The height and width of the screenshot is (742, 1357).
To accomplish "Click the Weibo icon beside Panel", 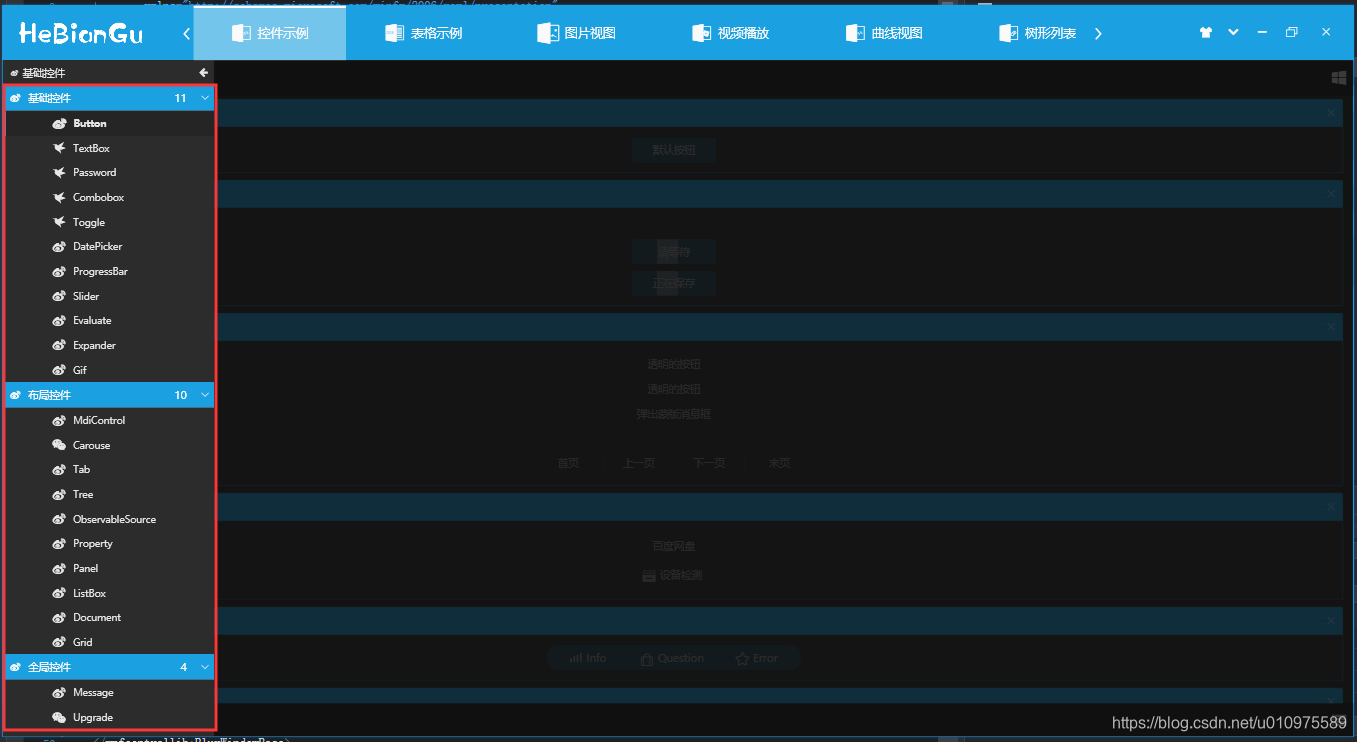I will pos(59,568).
